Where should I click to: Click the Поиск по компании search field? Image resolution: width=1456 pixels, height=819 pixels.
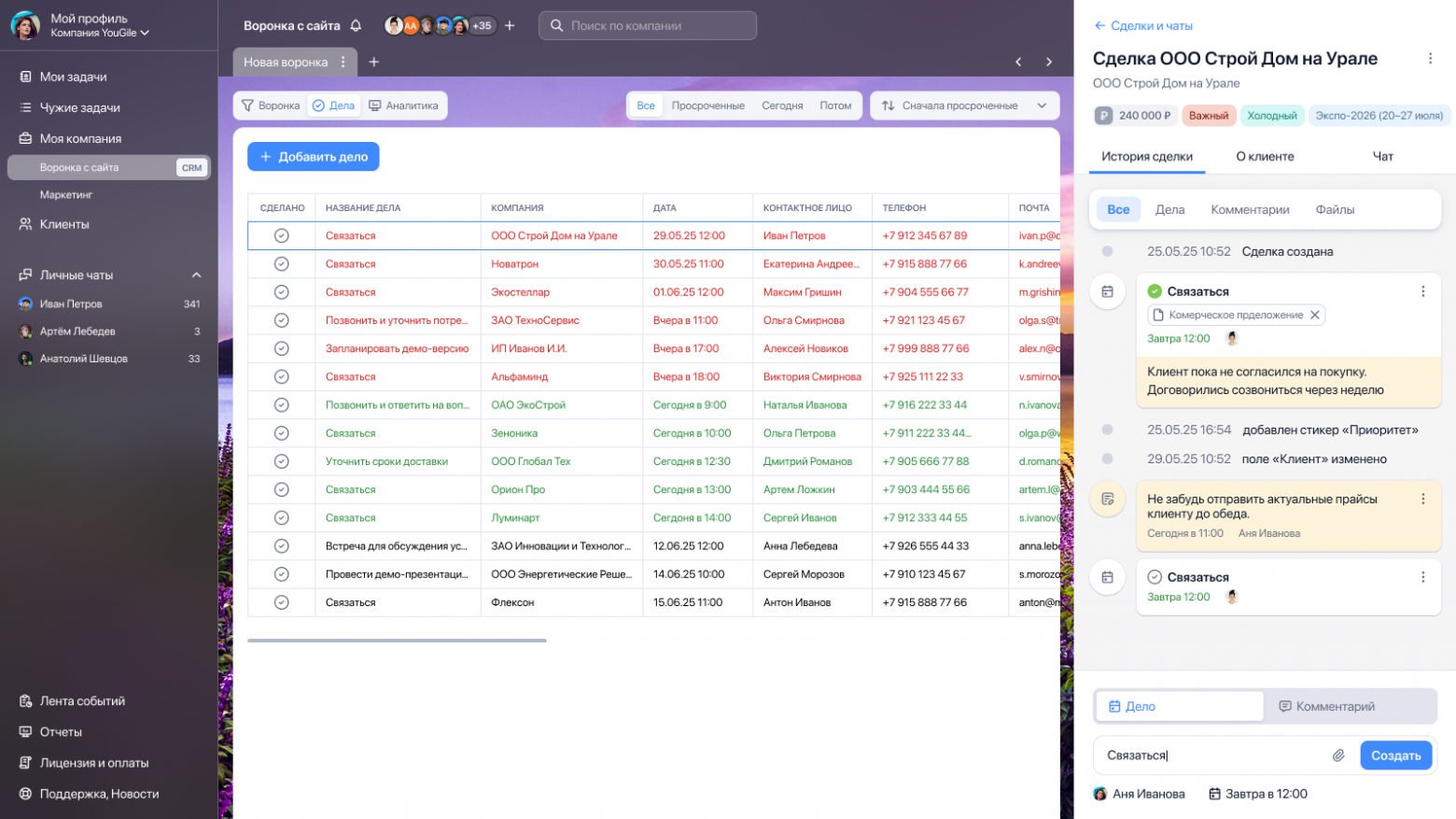click(x=647, y=26)
